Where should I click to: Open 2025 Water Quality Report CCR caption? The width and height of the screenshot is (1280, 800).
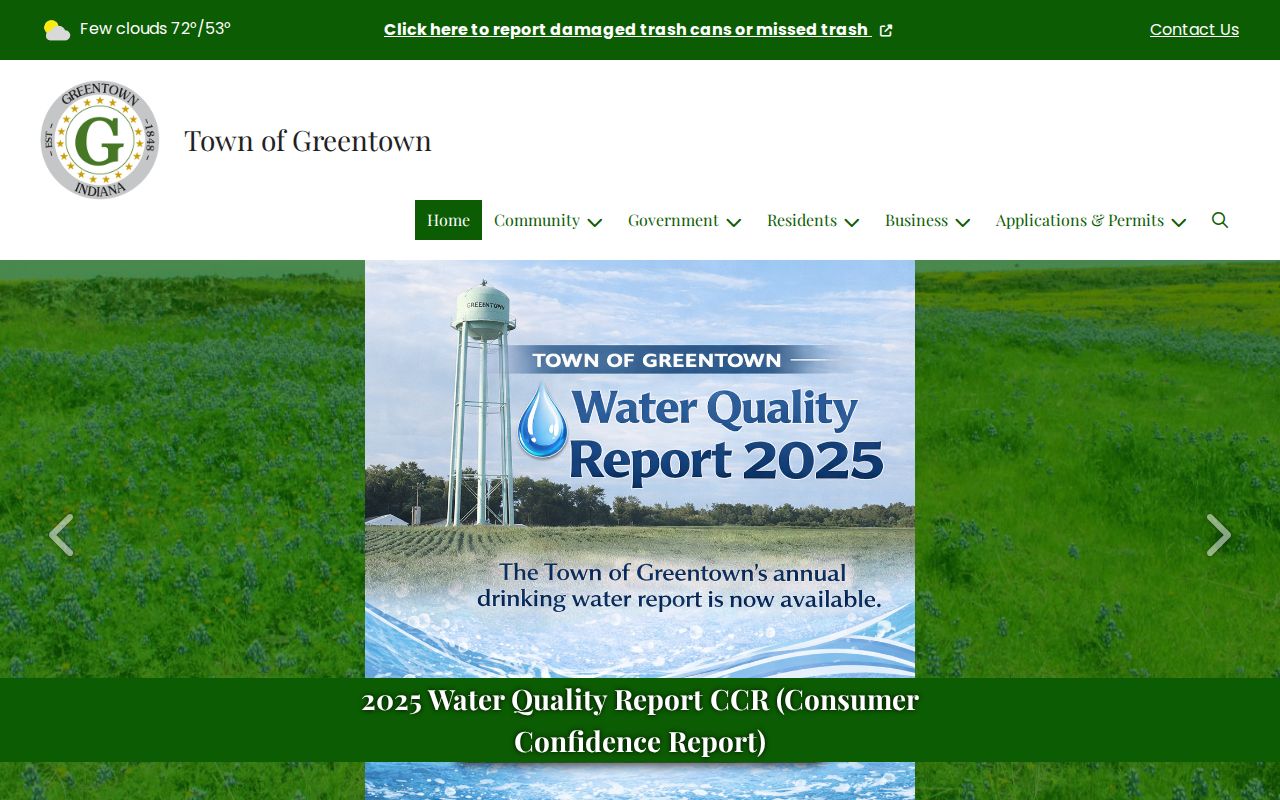coord(640,720)
